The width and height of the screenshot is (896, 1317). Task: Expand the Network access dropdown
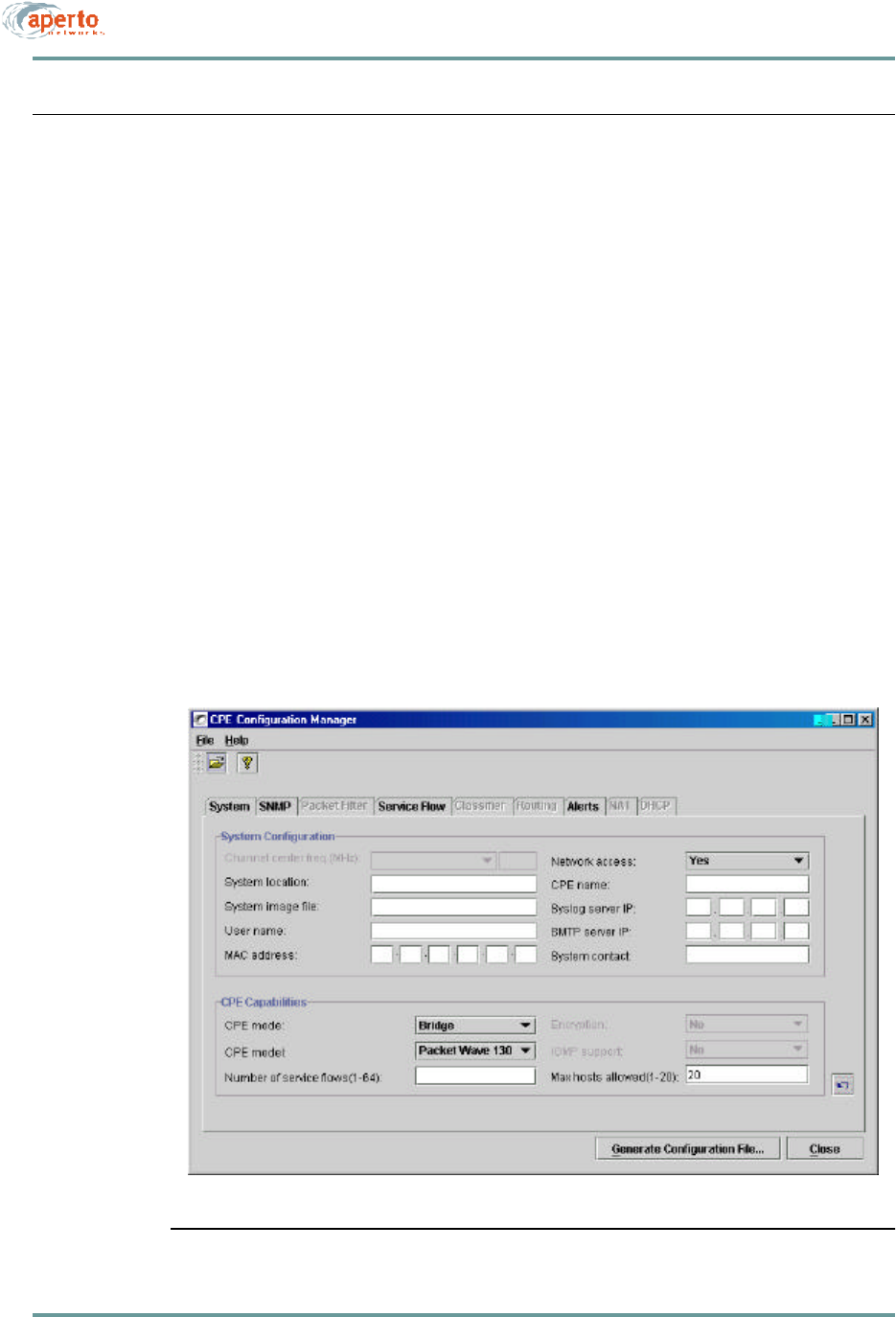(747, 861)
